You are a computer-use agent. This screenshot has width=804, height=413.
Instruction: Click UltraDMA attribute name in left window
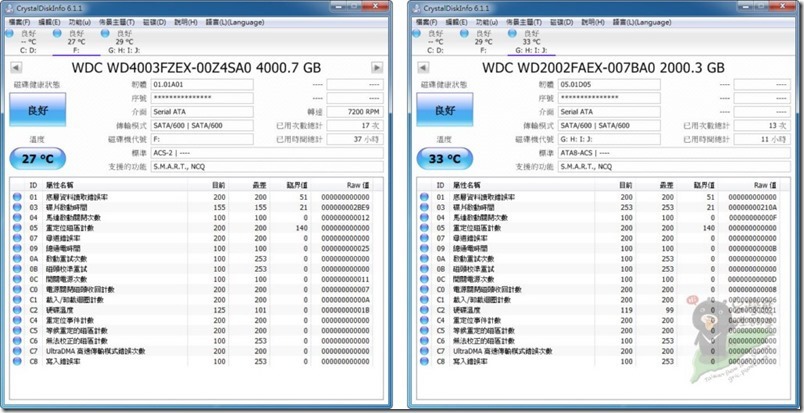pyautogui.click(x=94, y=351)
